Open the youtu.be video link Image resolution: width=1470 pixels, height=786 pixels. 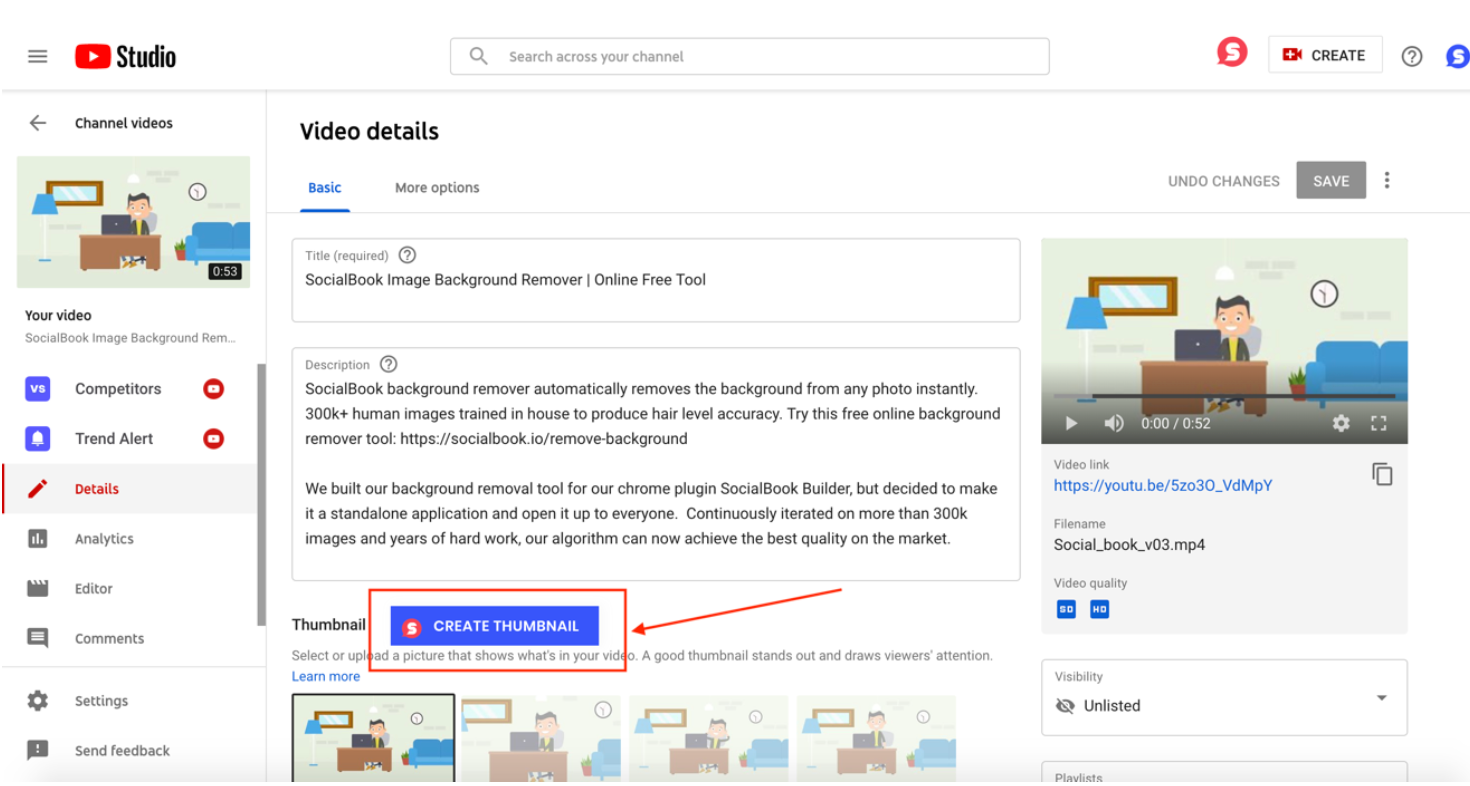(1163, 485)
